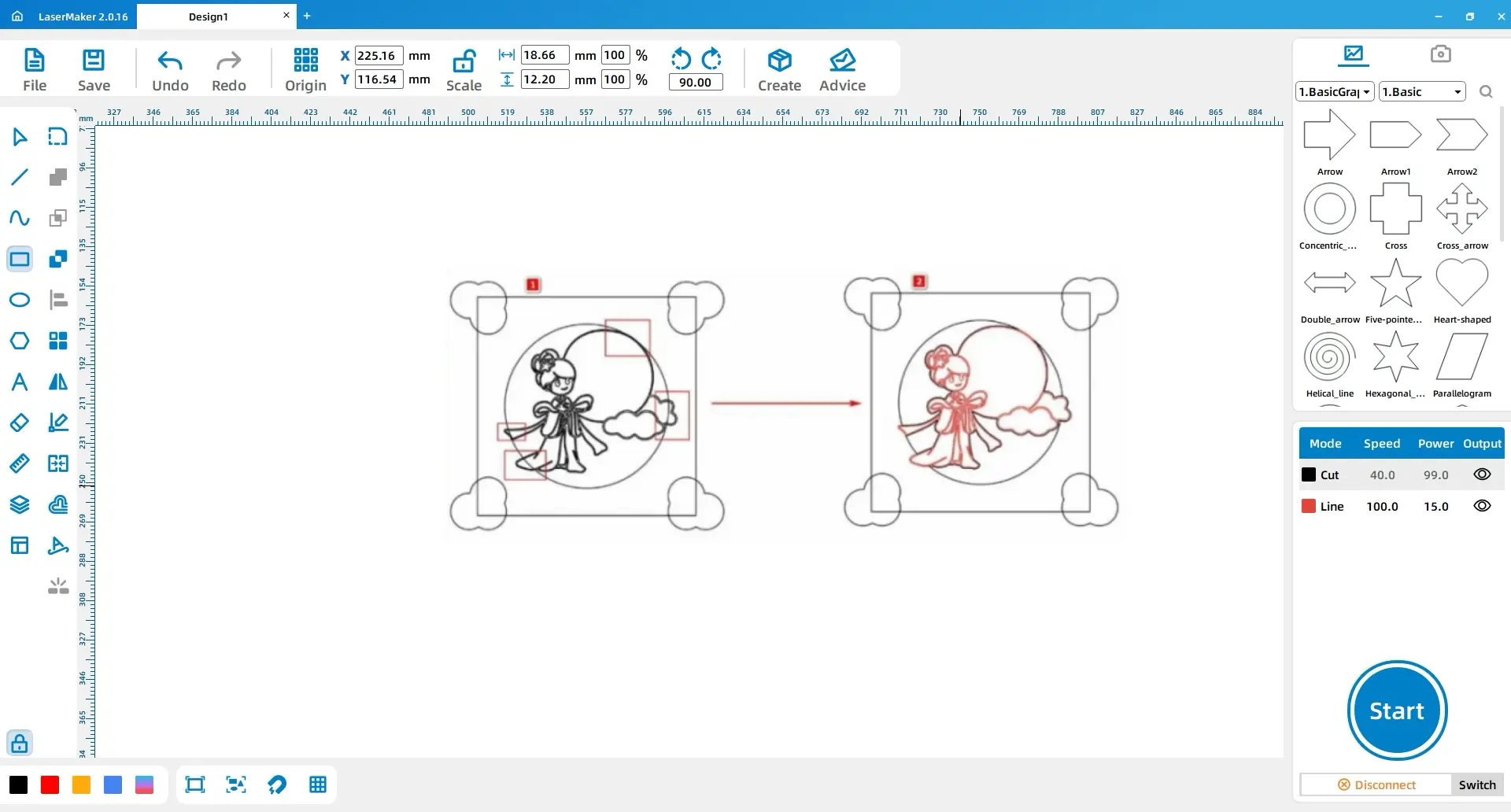The height and width of the screenshot is (812, 1511).
Task: Select the Heart-shaped thumbnail
Action: 1462,282
